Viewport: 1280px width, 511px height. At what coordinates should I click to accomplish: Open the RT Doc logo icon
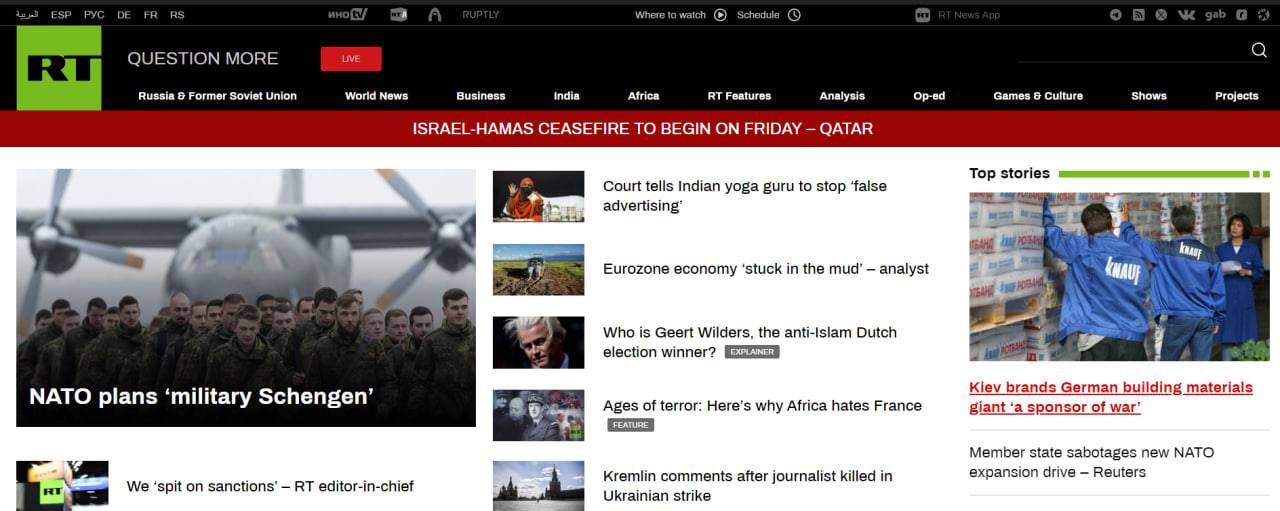[398, 15]
